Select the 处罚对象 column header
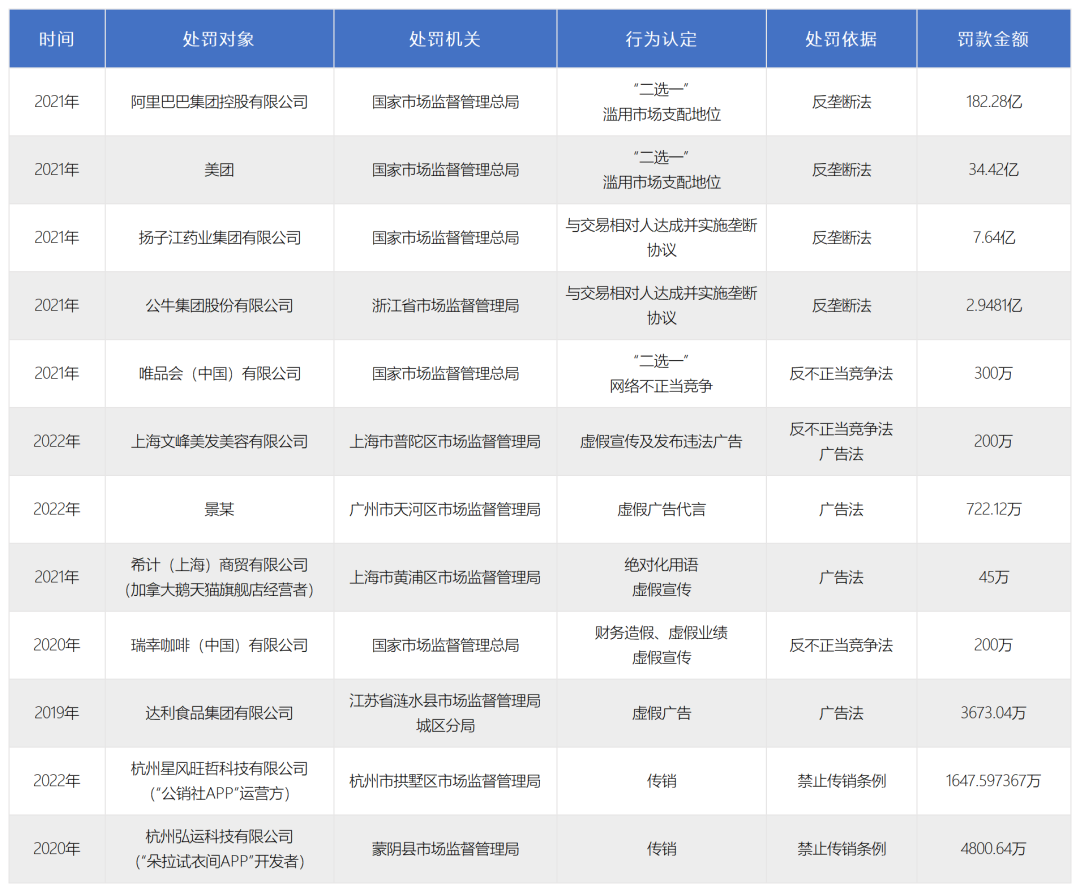This screenshot has height=892, width=1080. (219, 39)
